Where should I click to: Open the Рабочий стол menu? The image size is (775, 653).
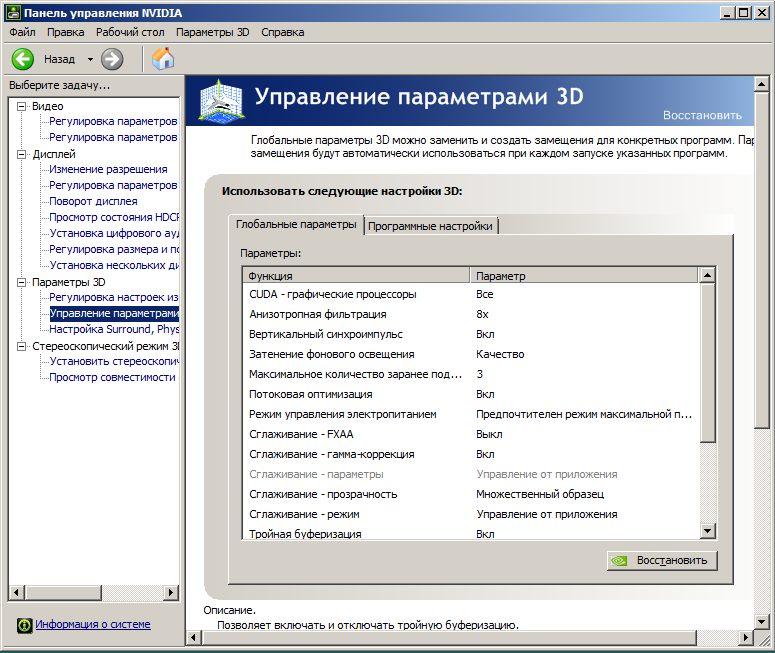(130, 32)
